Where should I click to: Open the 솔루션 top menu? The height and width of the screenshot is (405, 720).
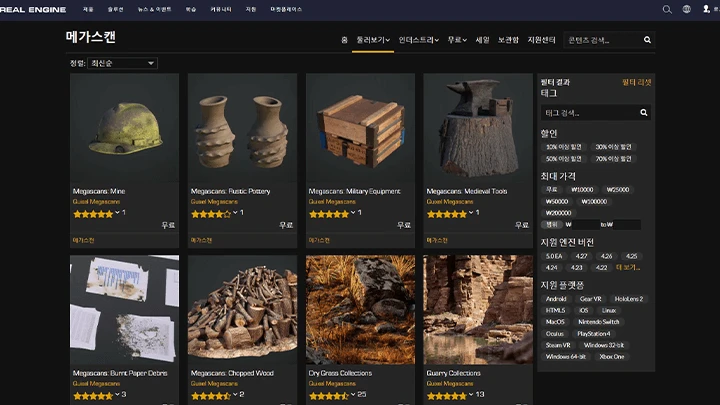(x=115, y=9)
